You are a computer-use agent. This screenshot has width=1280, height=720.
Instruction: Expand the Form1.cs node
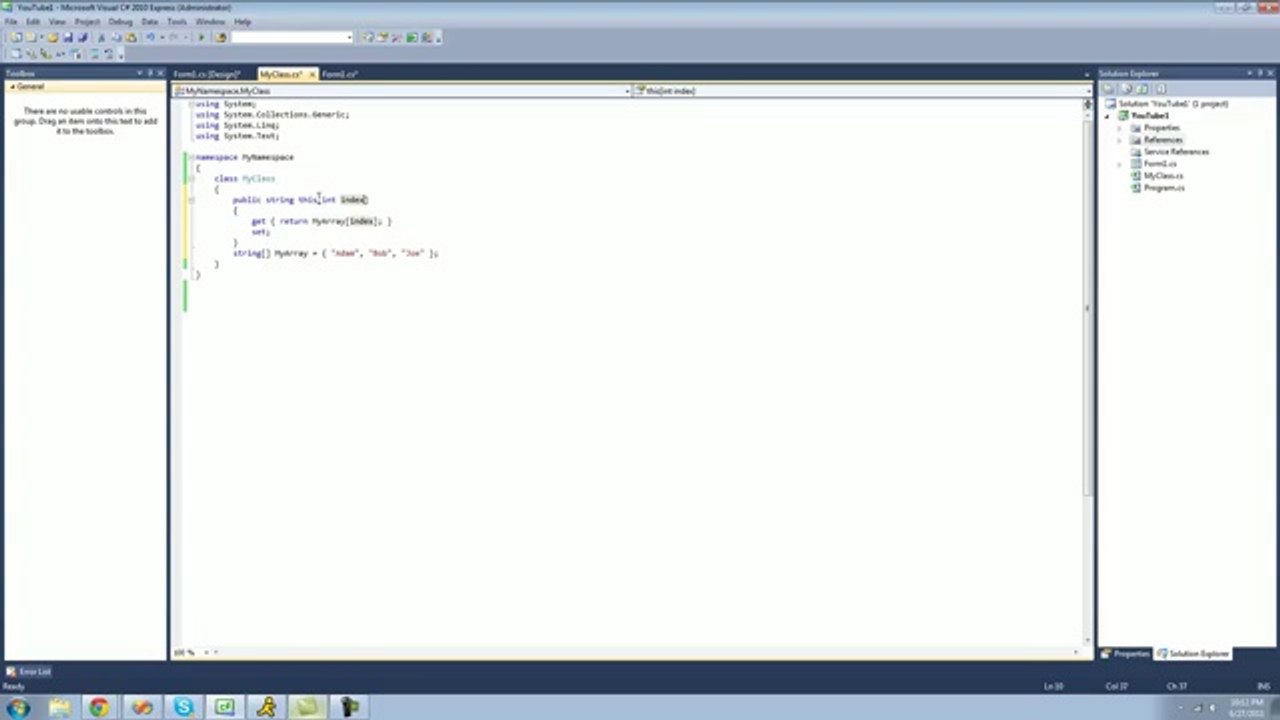pos(1120,164)
